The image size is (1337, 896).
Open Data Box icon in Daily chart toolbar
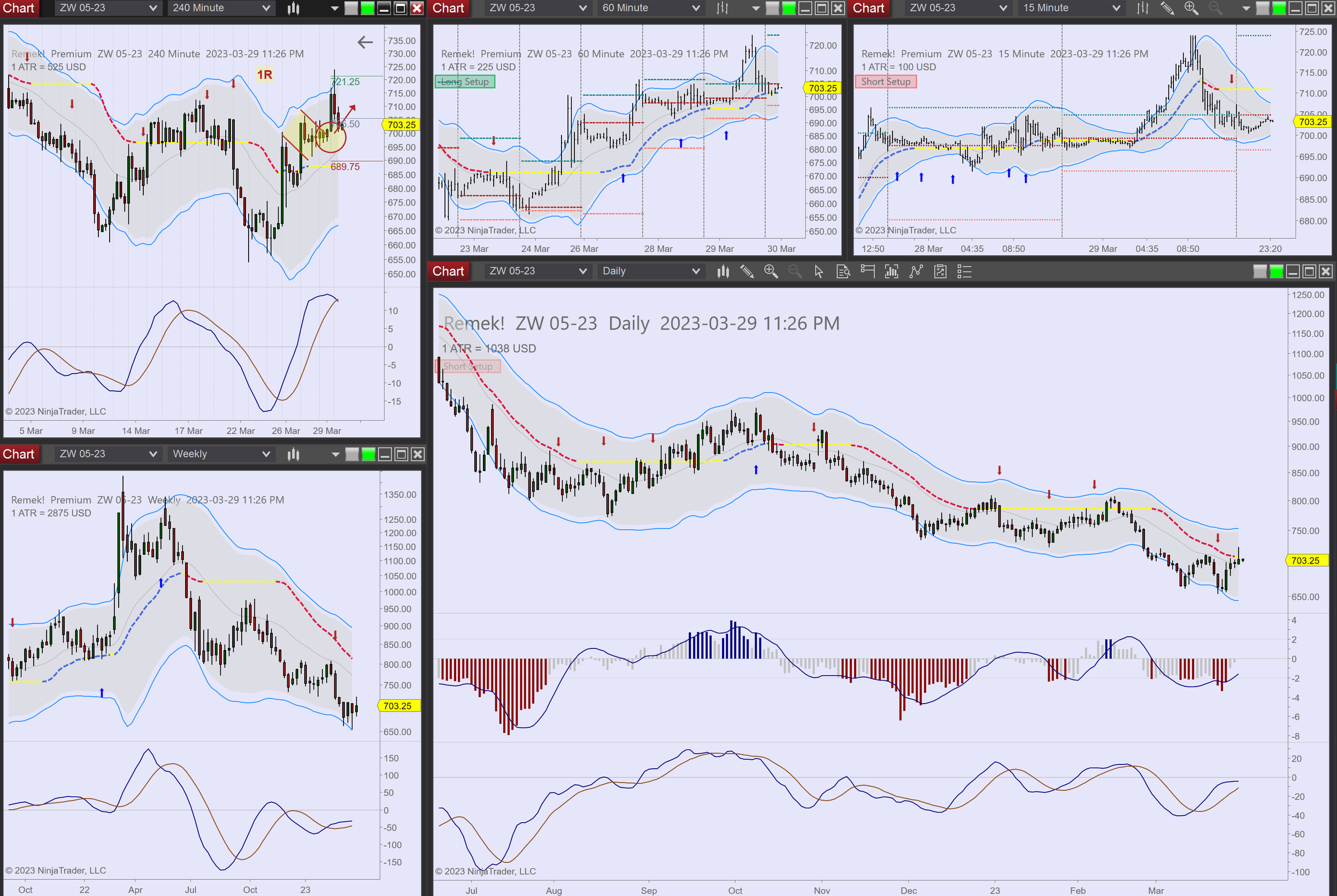(x=843, y=272)
